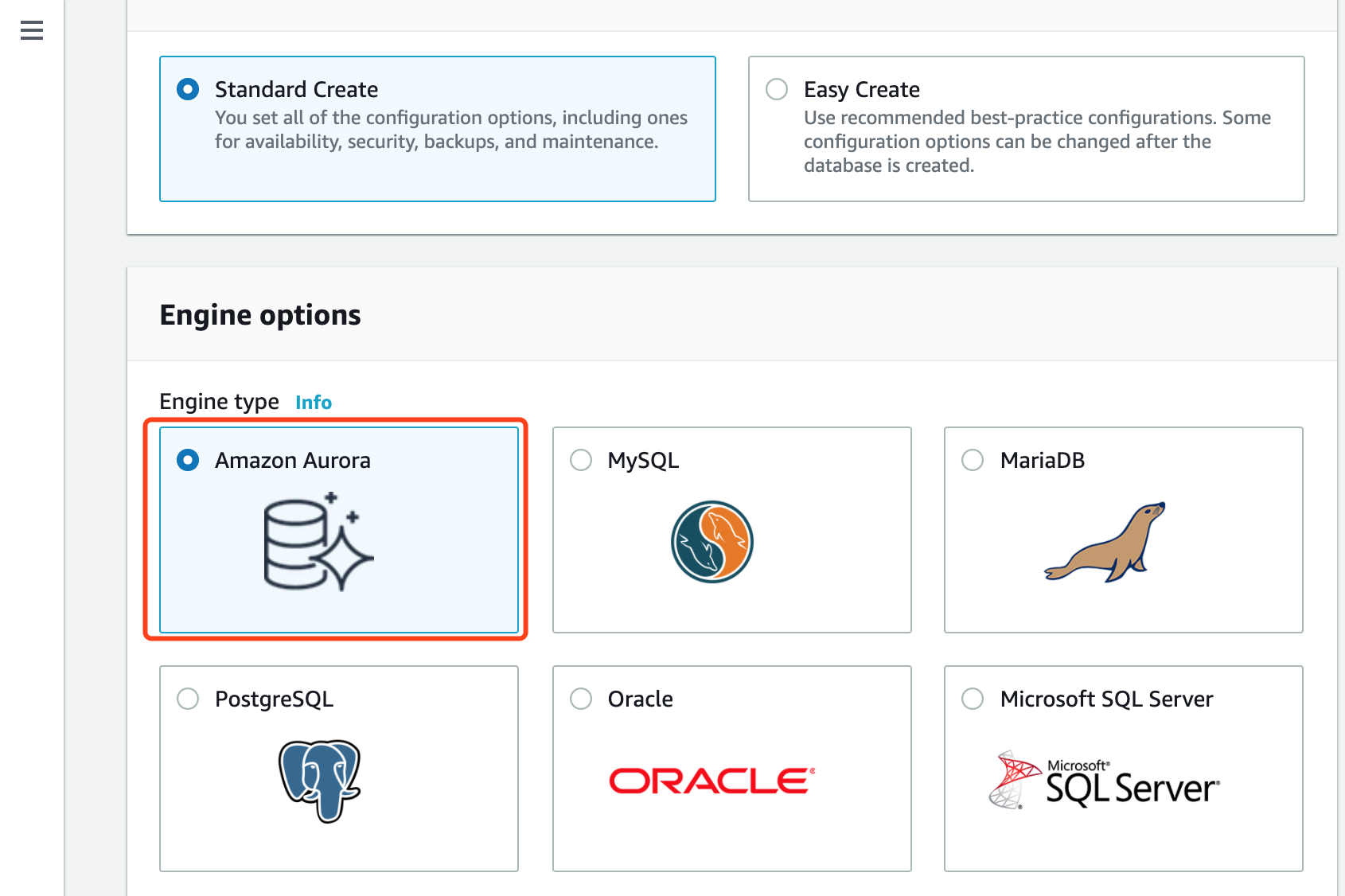1345x896 pixels.
Task: Select the Standard Create radio button
Action: (188, 89)
